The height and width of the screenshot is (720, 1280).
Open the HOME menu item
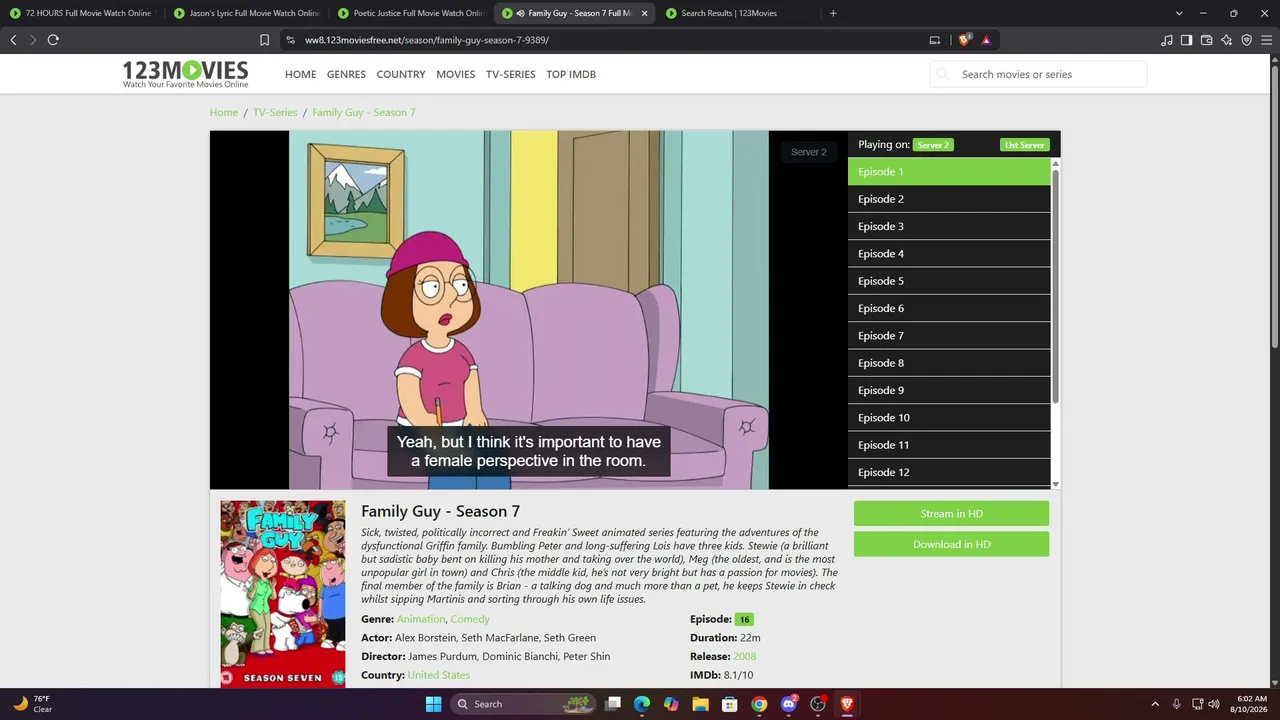coord(300,74)
